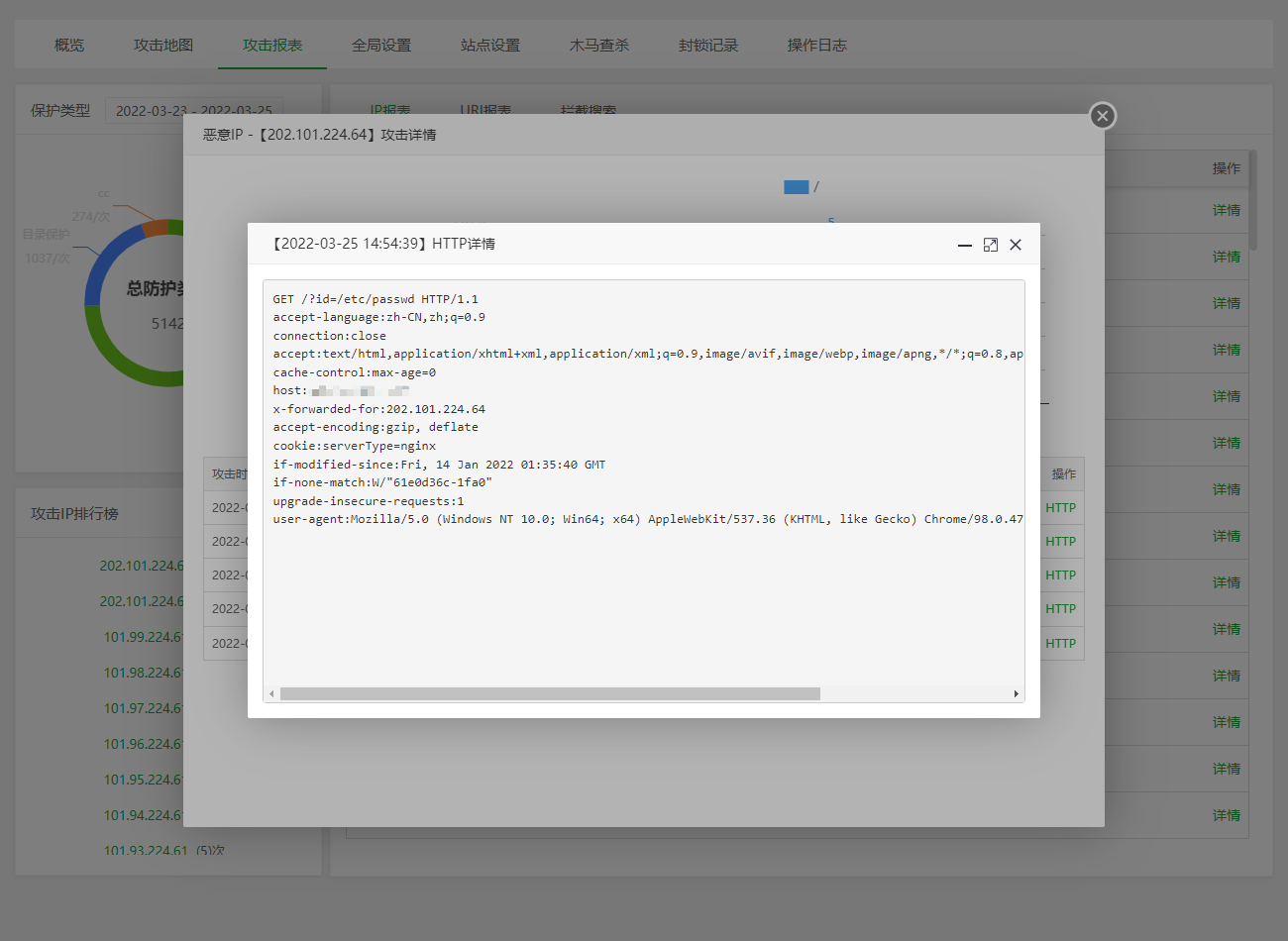
Task: Click the left scroll arrow in request box
Action: (271, 694)
